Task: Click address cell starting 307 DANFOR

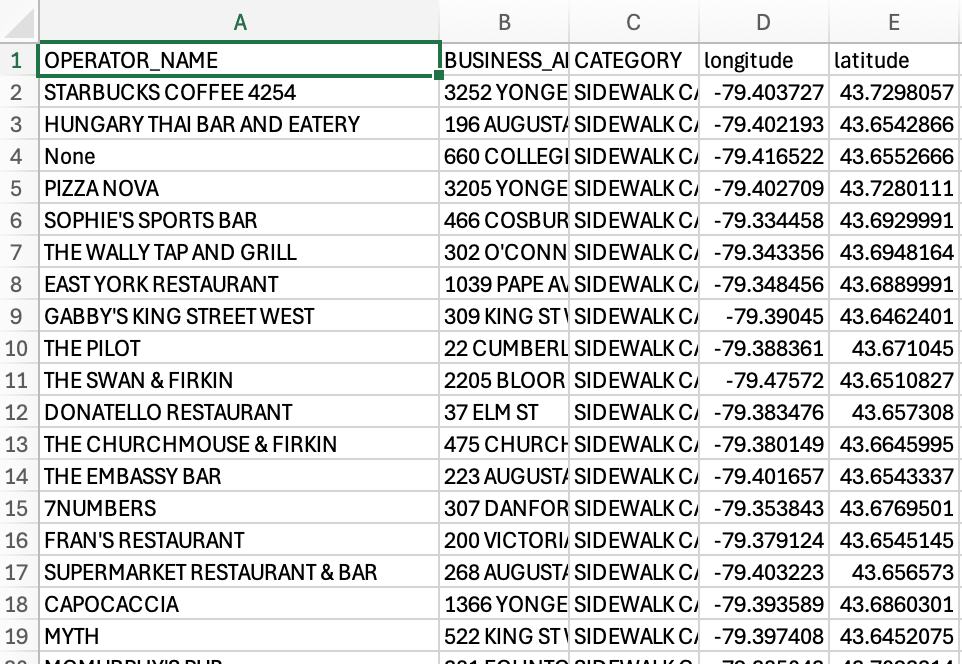Action: click(504, 508)
